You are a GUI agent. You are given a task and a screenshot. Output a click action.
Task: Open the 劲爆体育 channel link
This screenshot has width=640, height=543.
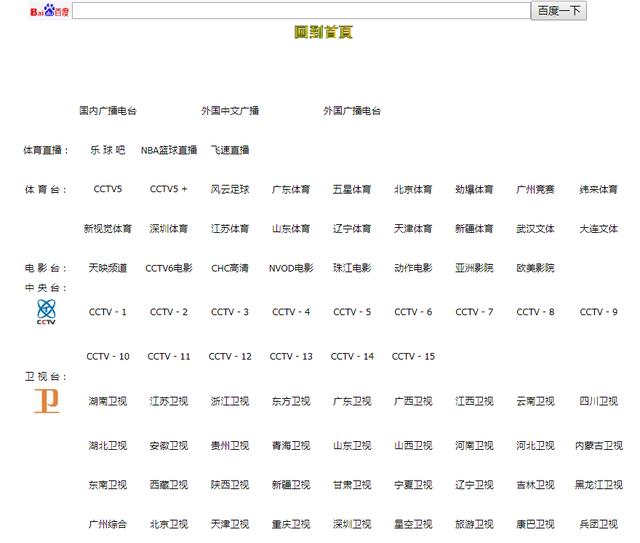click(x=474, y=189)
